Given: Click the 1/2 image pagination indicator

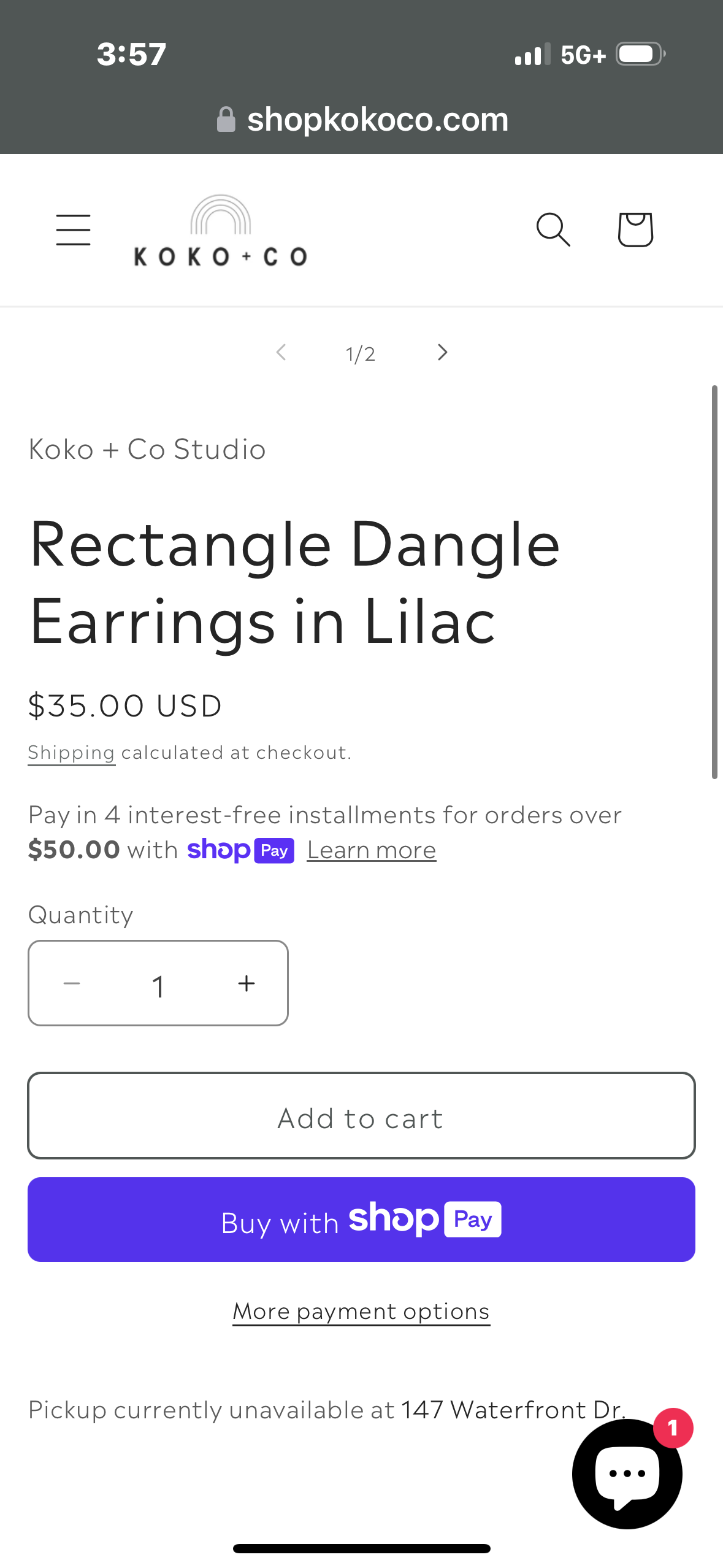Looking at the screenshot, I should [x=361, y=352].
